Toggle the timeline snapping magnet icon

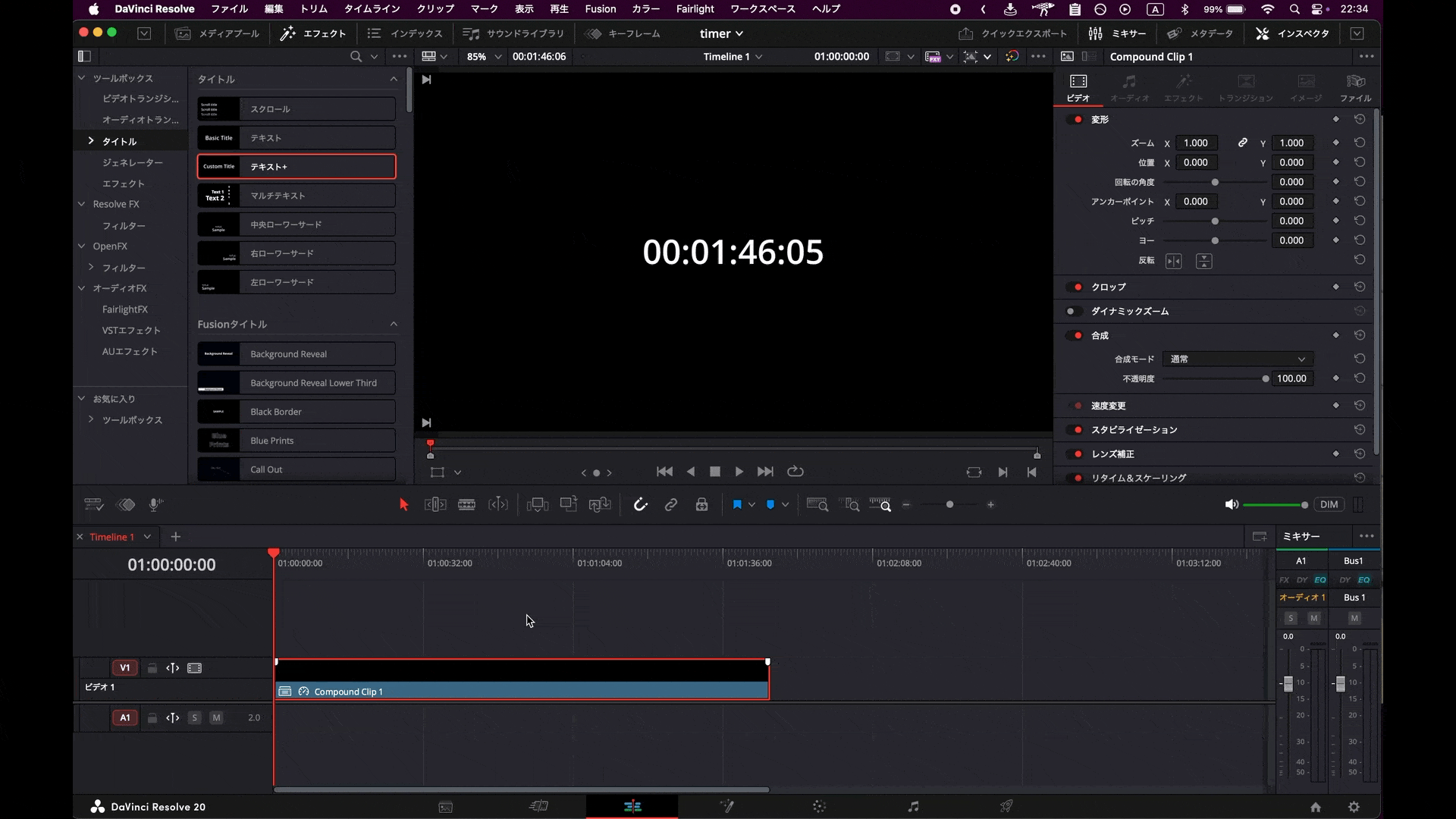pos(641,505)
